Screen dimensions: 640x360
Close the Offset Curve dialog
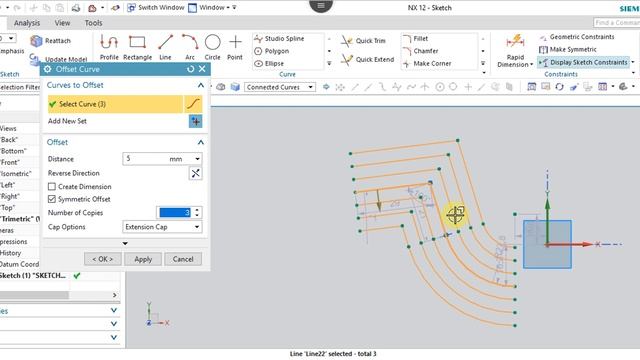coord(202,69)
